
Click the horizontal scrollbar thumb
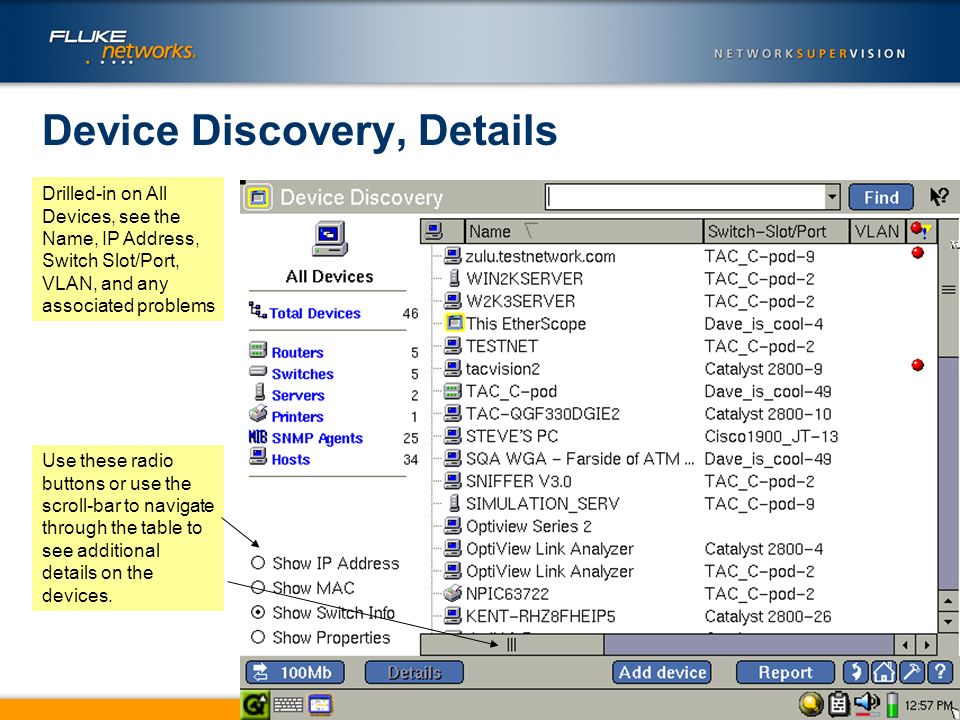(x=512, y=645)
